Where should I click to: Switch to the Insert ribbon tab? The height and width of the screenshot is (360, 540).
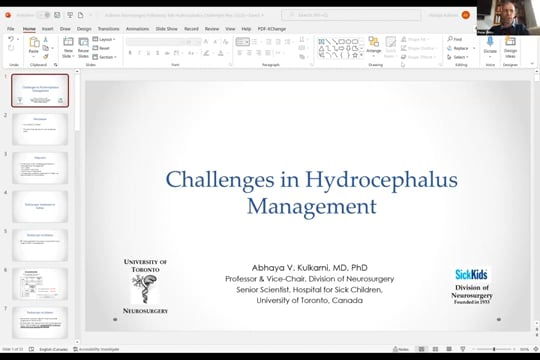tap(48, 29)
